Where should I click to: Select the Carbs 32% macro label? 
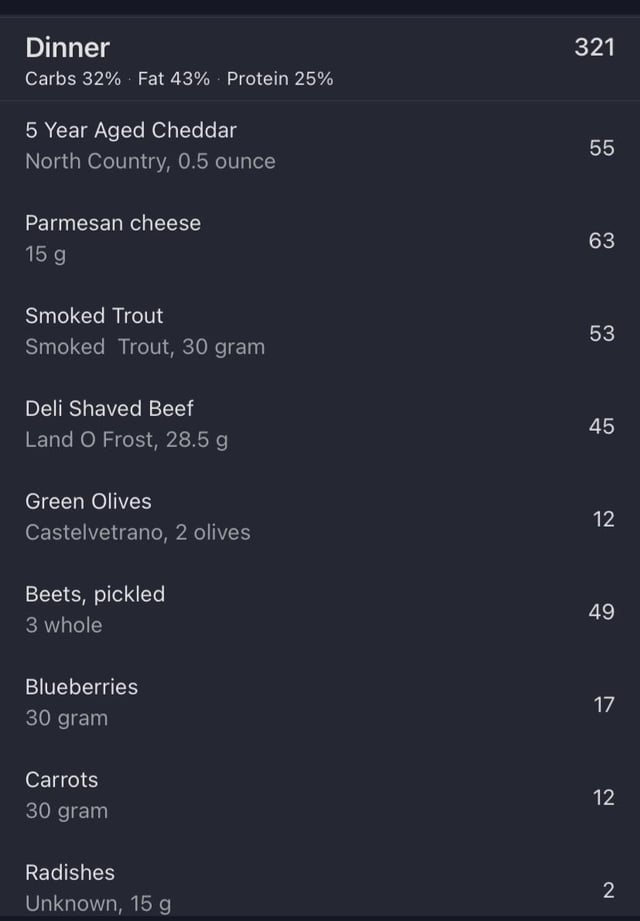(x=73, y=79)
